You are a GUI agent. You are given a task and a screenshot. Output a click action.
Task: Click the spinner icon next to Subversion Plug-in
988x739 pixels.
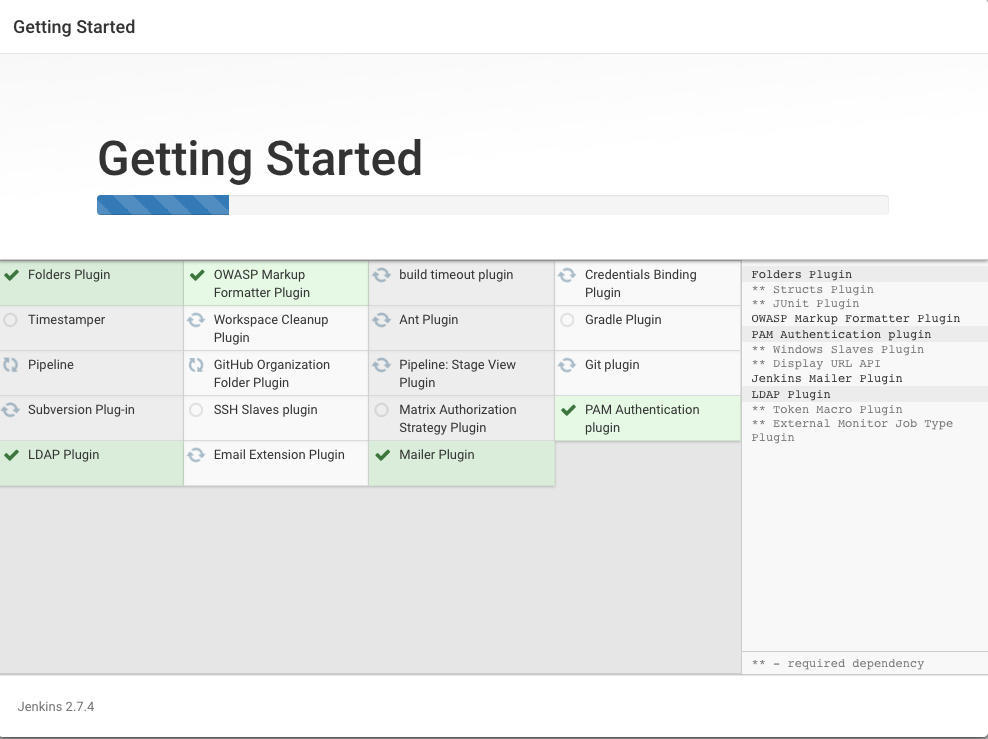(12, 409)
